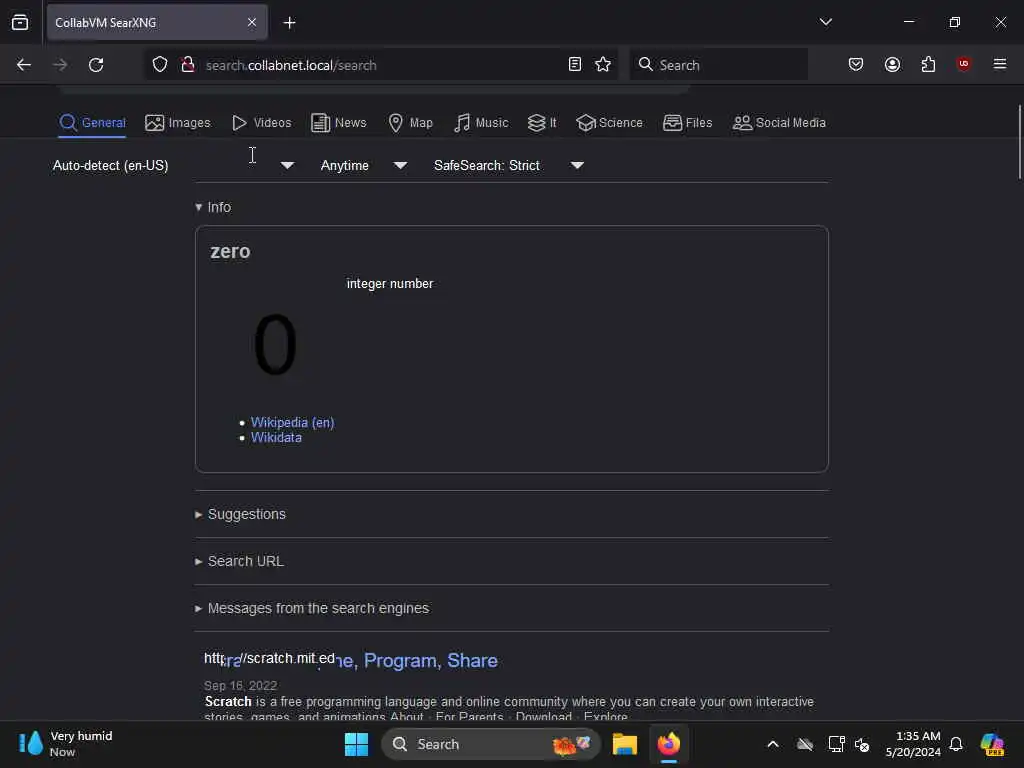Click the back navigation arrow
Screen dimensions: 1024x768
click(24, 65)
